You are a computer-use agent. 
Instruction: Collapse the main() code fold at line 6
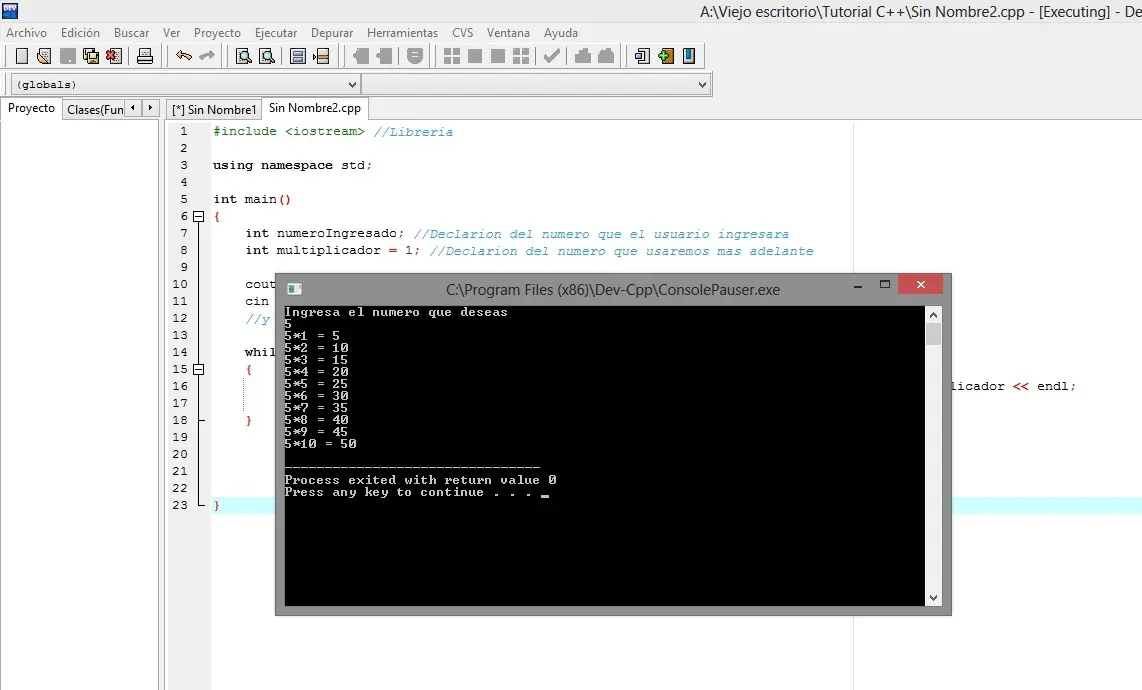[x=199, y=216]
